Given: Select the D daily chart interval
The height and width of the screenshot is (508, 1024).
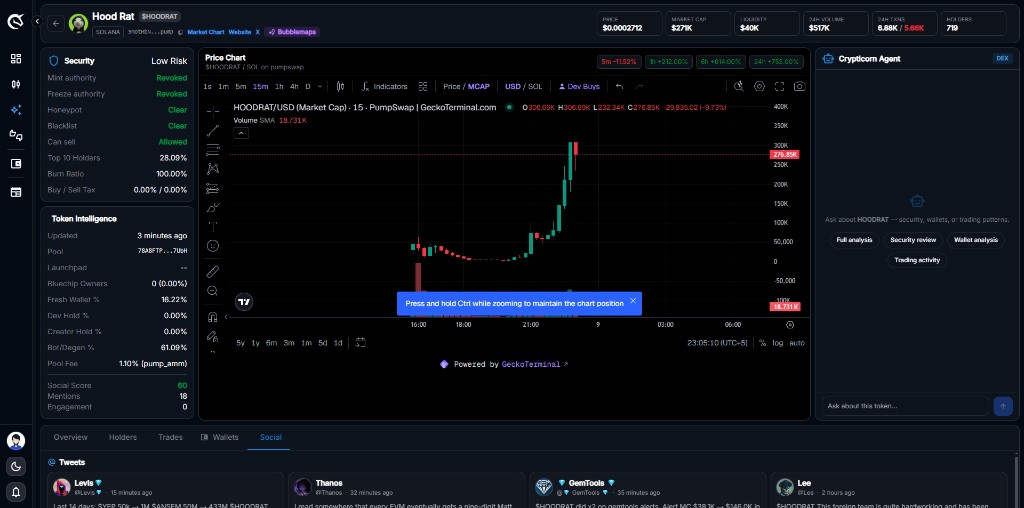Looking at the screenshot, I should click(308, 86).
